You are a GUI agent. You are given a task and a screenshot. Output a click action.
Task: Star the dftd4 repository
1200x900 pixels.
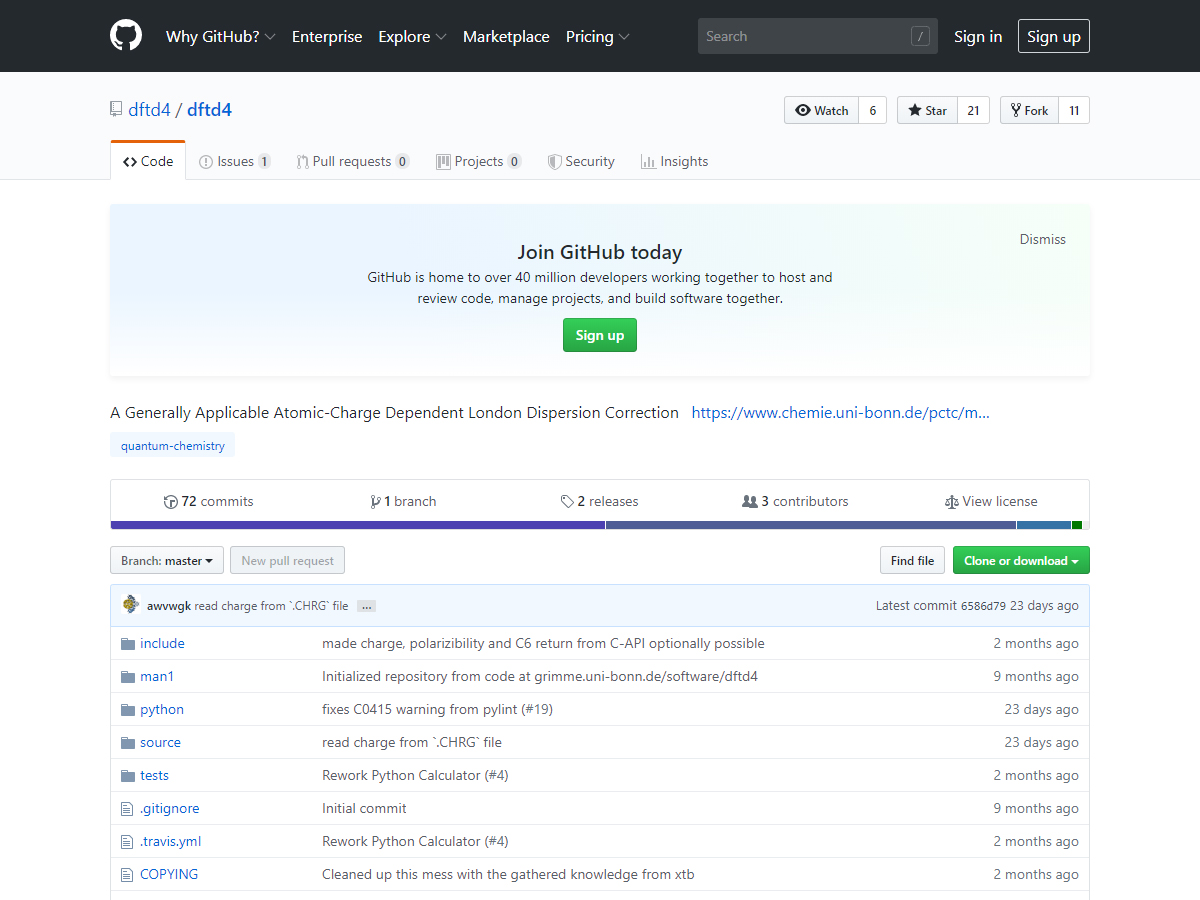(x=927, y=111)
